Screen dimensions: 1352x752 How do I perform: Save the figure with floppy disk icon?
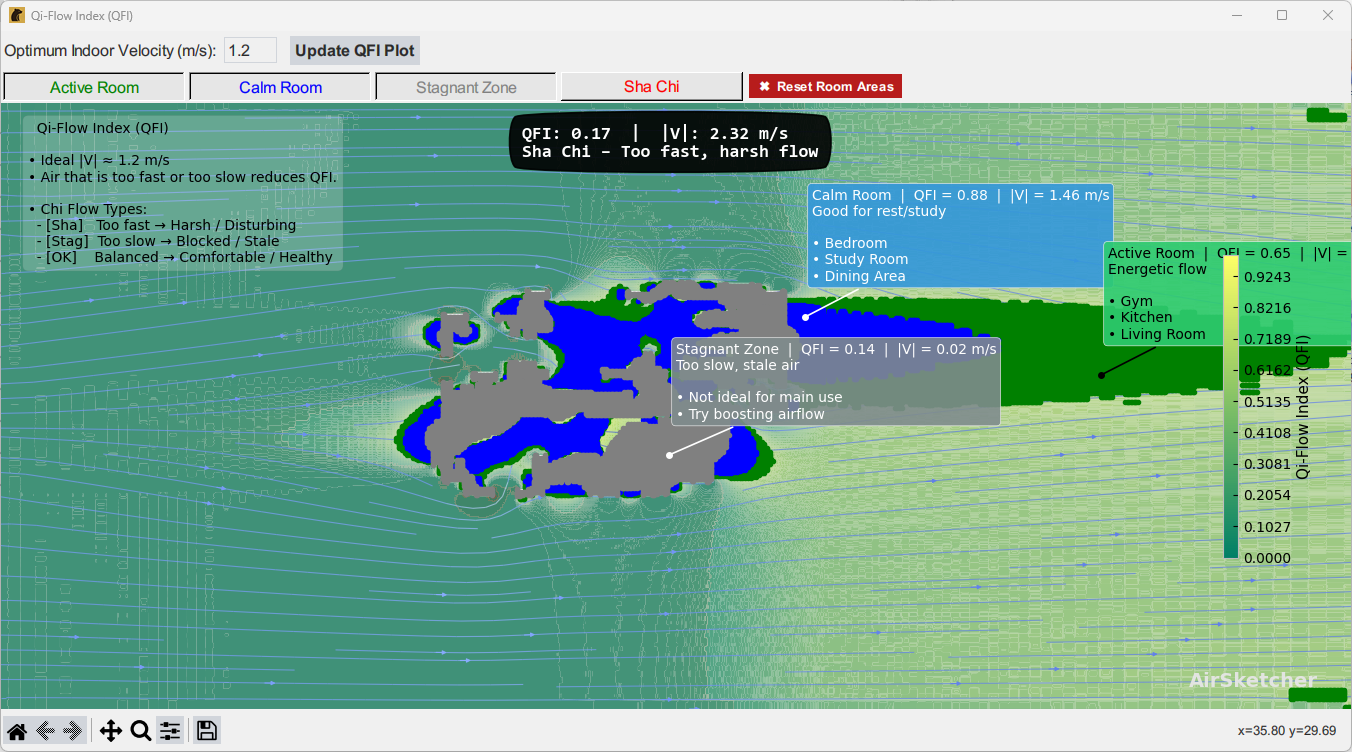207,731
